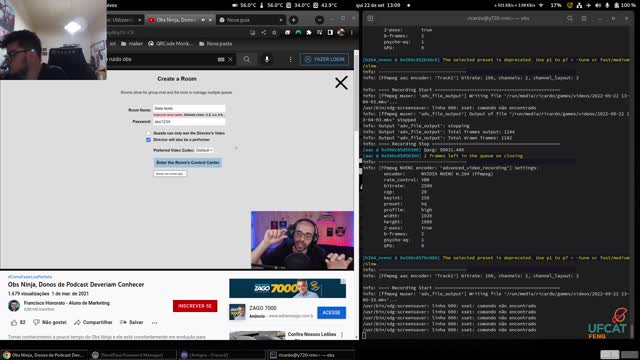The width and height of the screenshot is (640, 360).
Task: Open the Francisco Honorato - Aluno de Marketing channel
Action: coord(67,303)
